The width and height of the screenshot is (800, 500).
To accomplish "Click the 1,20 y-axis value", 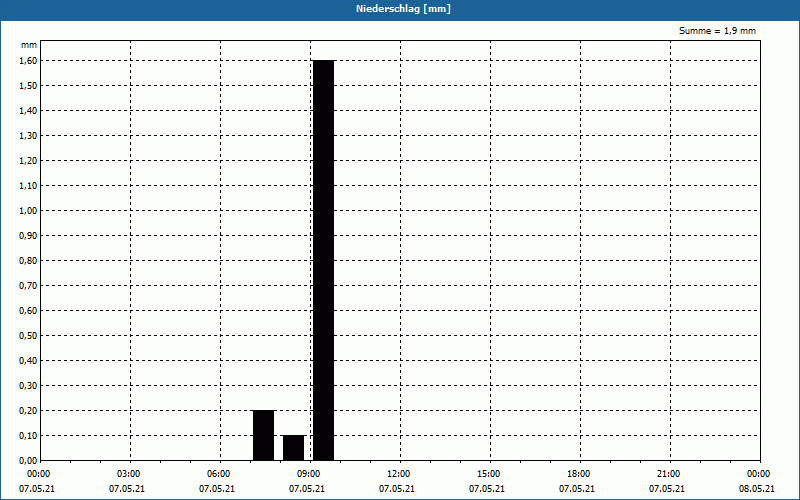I will (x=28, y=161).
